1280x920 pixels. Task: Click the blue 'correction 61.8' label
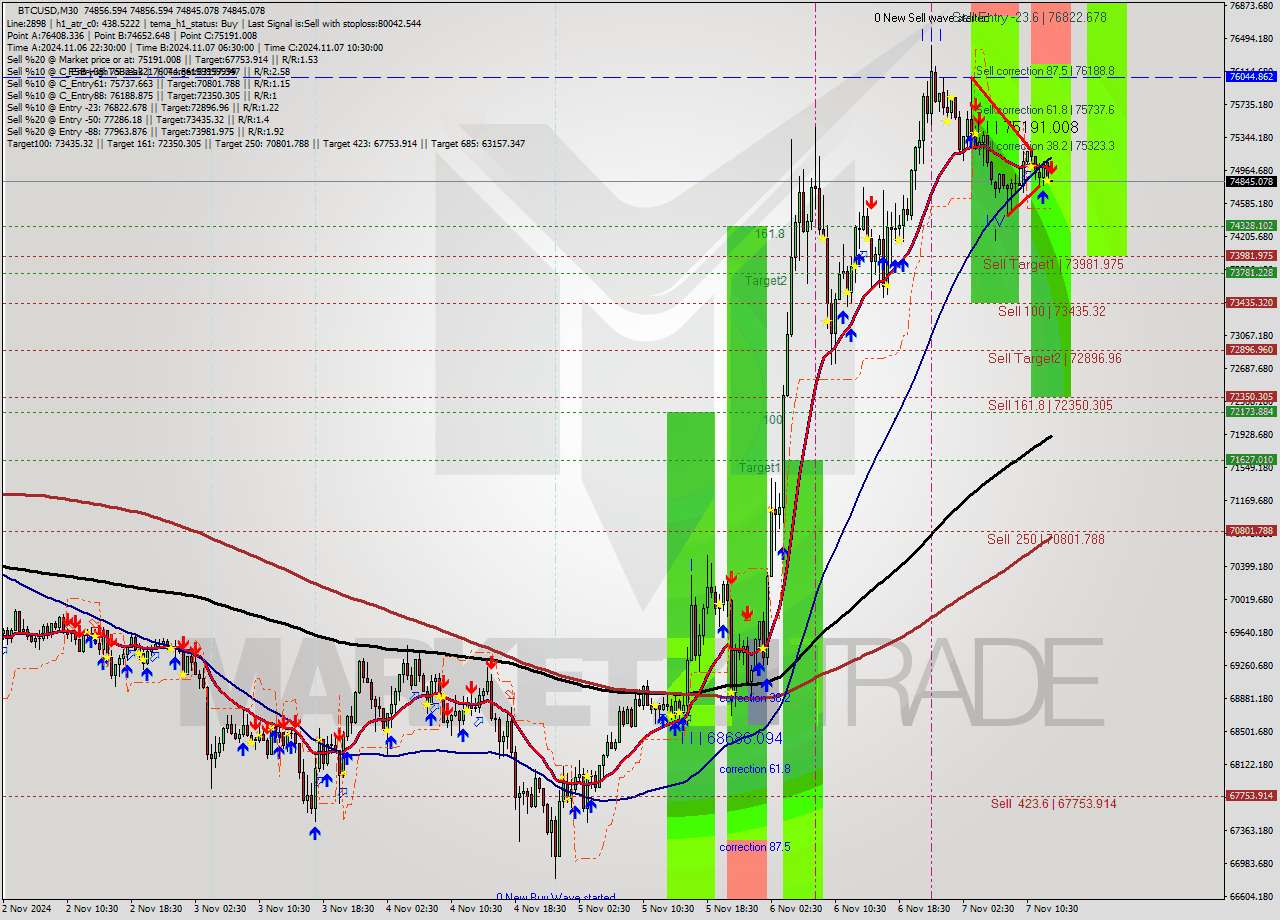(x=755, y=769)
